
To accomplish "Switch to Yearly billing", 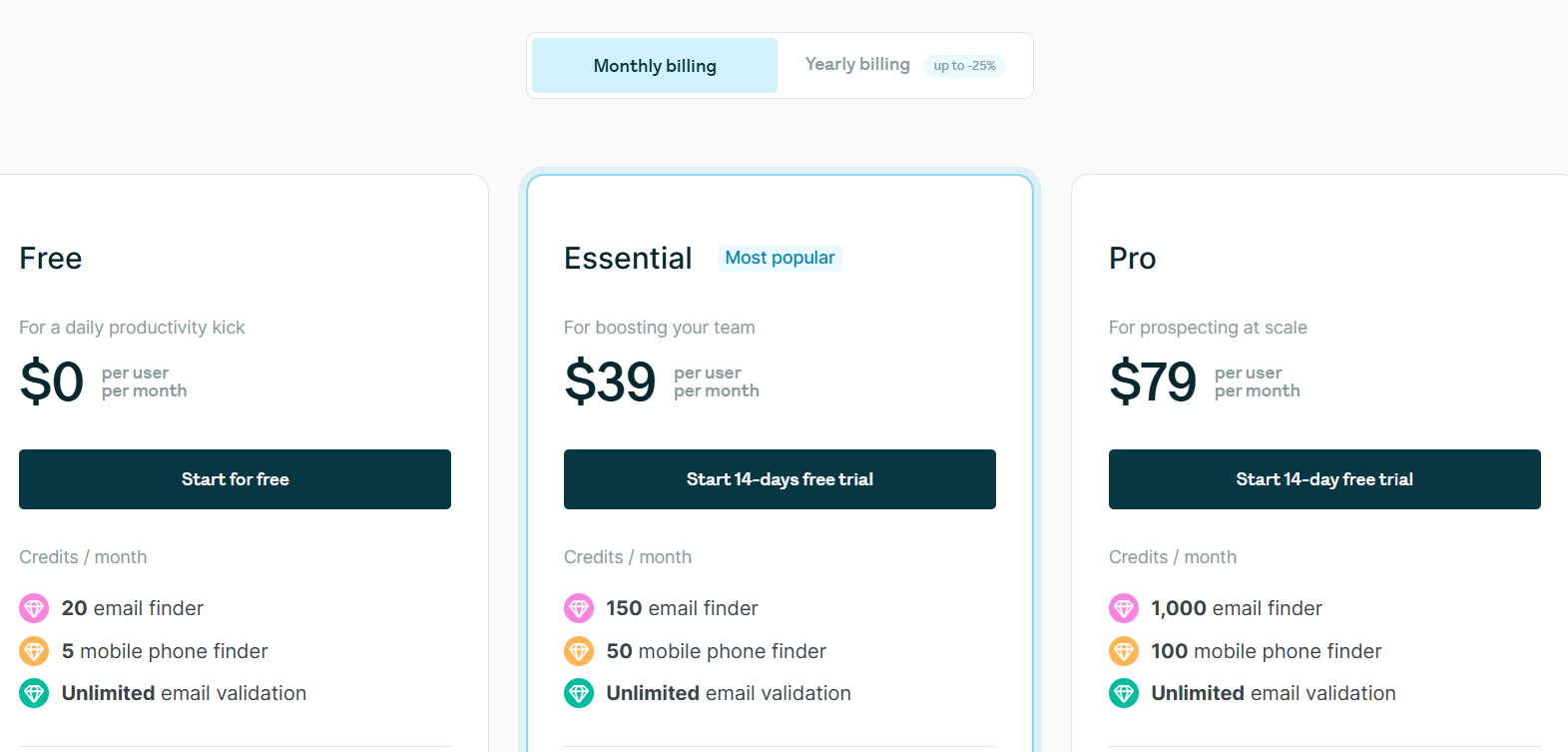I will pos(857,64).
